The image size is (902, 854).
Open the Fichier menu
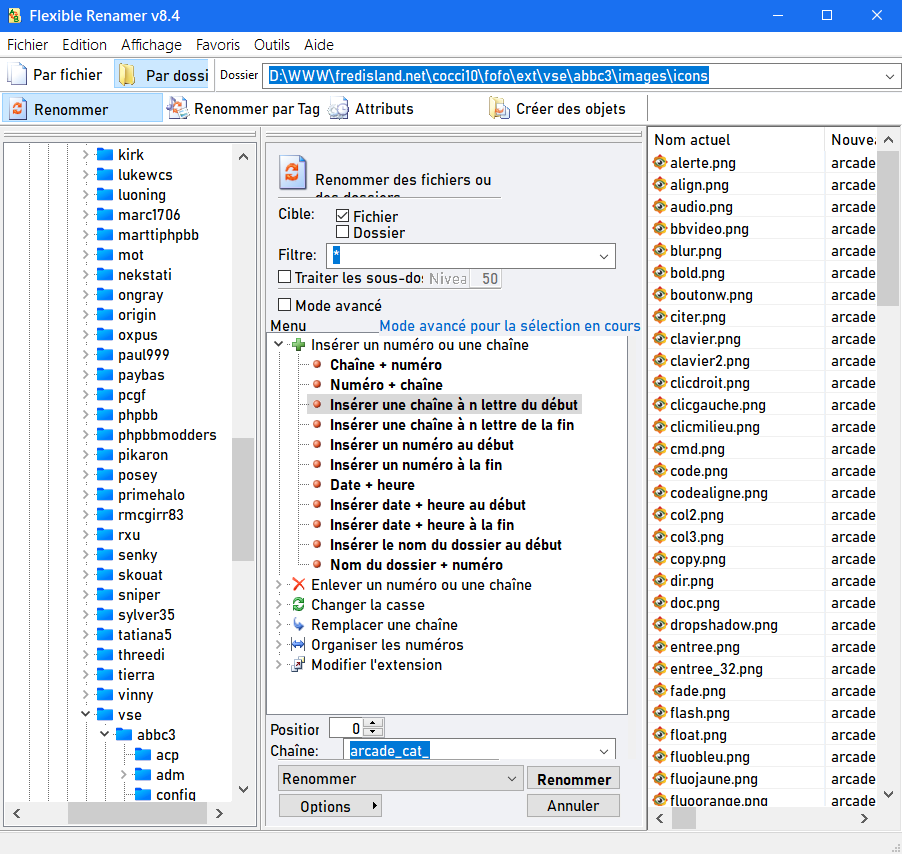pyautogui.click(x=28, y=45)
